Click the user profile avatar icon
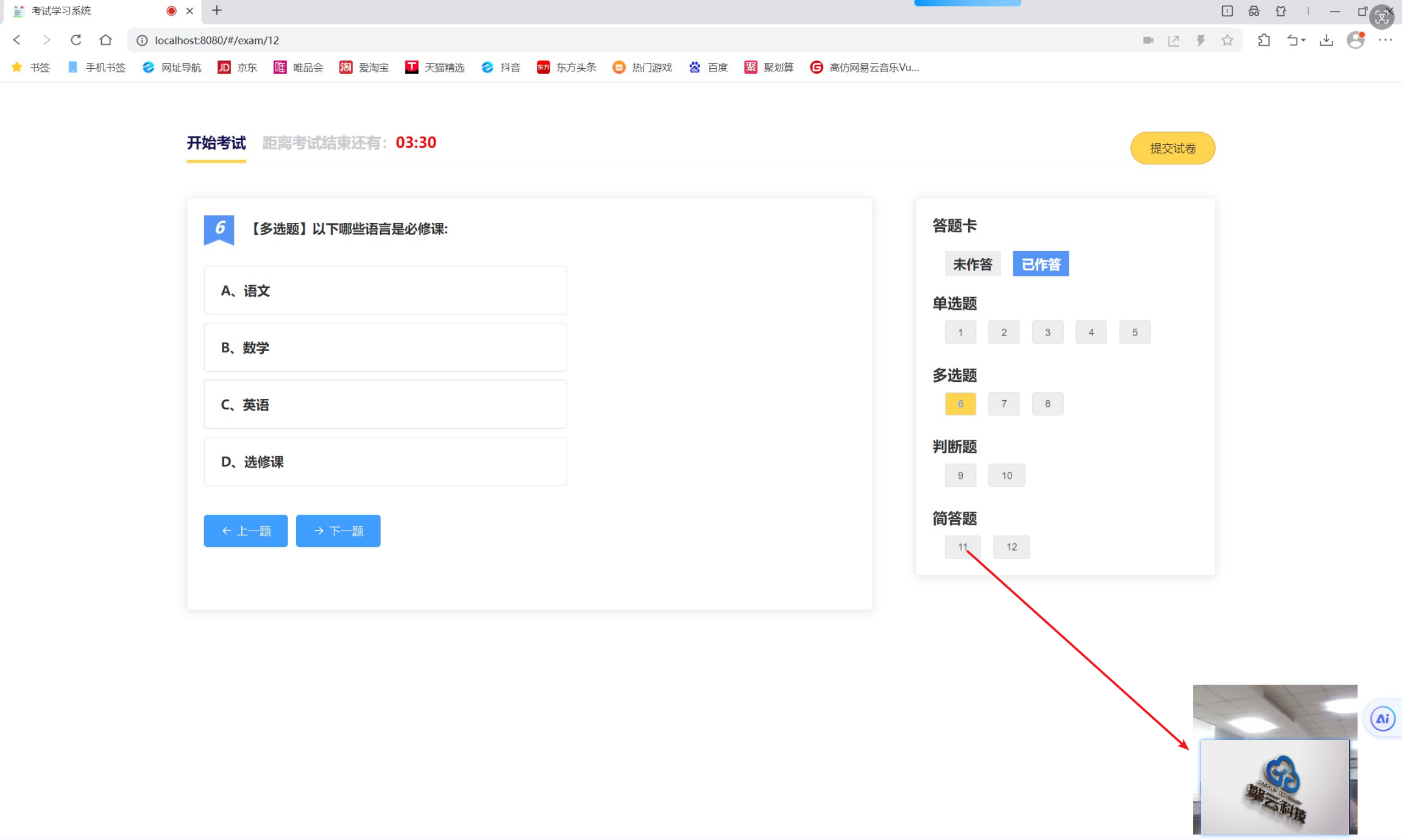Image resolution: width=1402 pixels, height=840 pixels. tap(1356, 40)
